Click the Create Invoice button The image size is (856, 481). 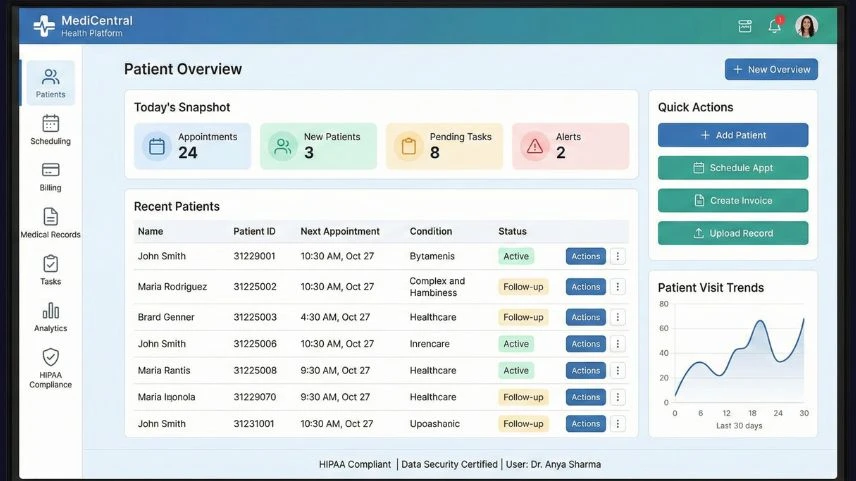click(733, 200)
